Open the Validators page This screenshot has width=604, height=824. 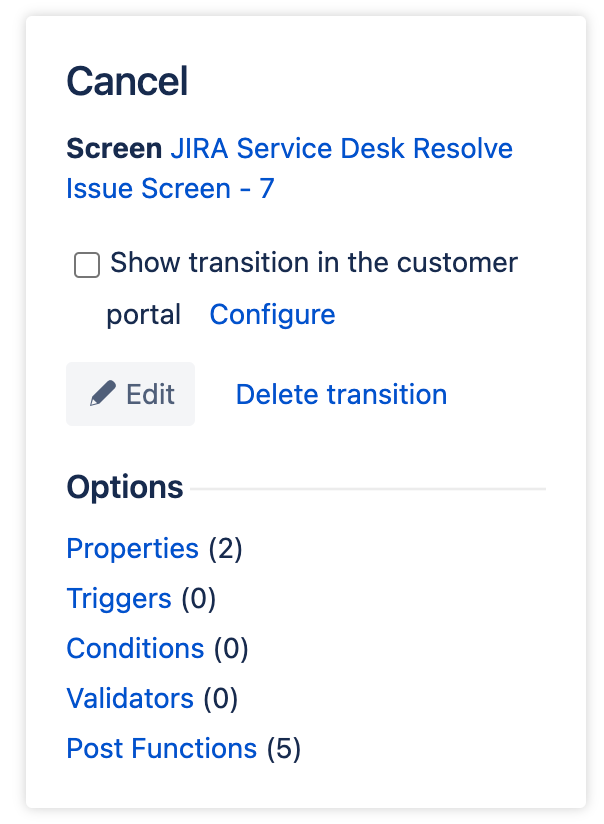click(x=130, y=698)
